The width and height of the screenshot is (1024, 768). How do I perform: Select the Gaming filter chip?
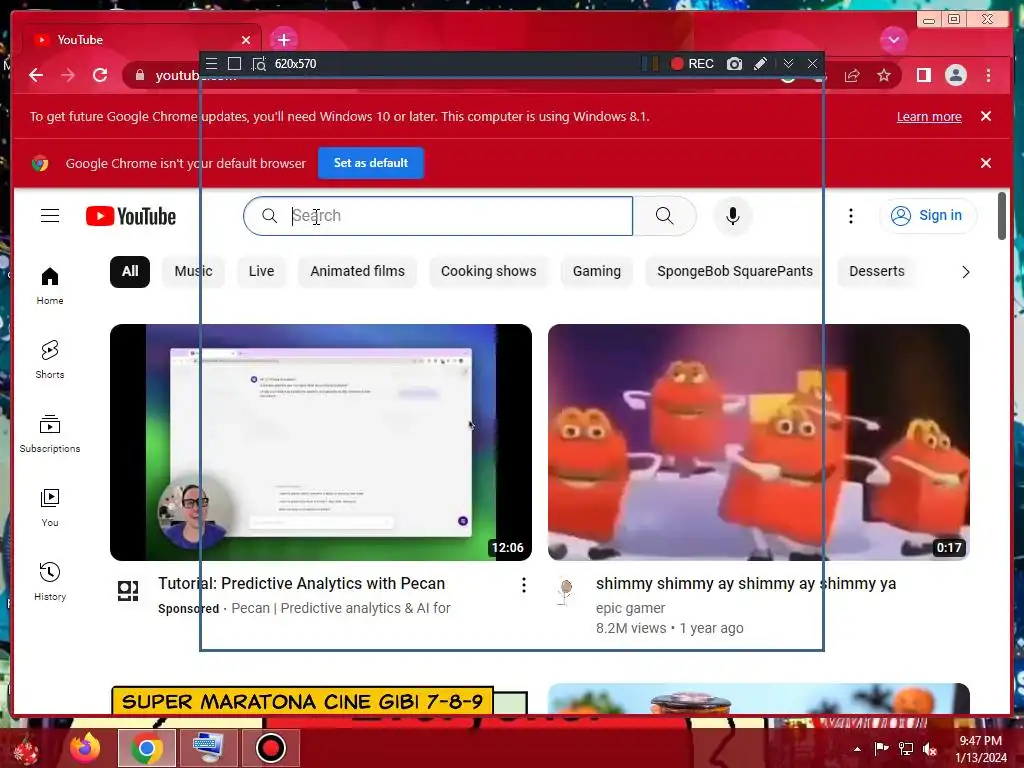coord(596,271)
